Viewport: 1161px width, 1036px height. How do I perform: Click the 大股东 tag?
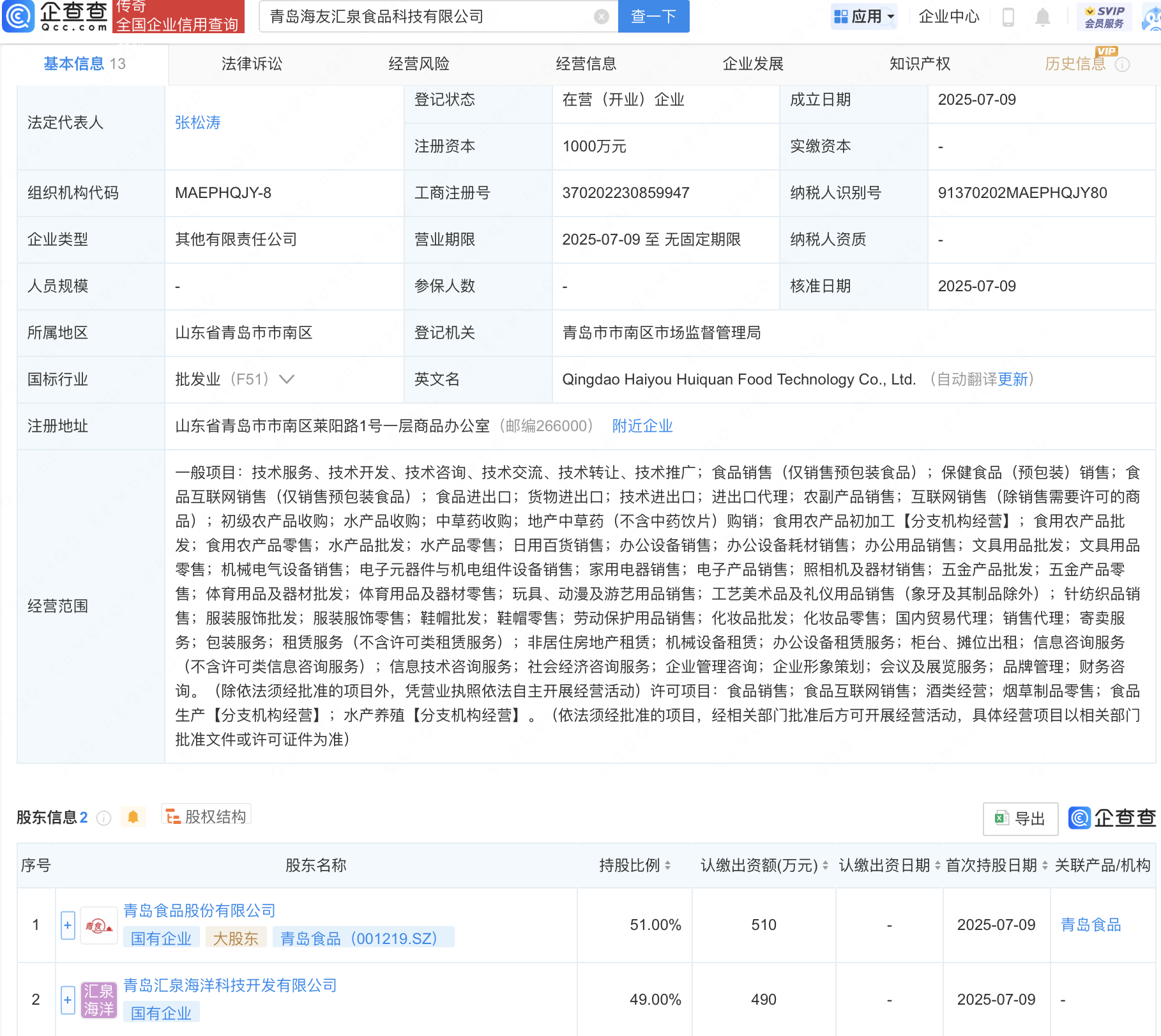(235, 938)
